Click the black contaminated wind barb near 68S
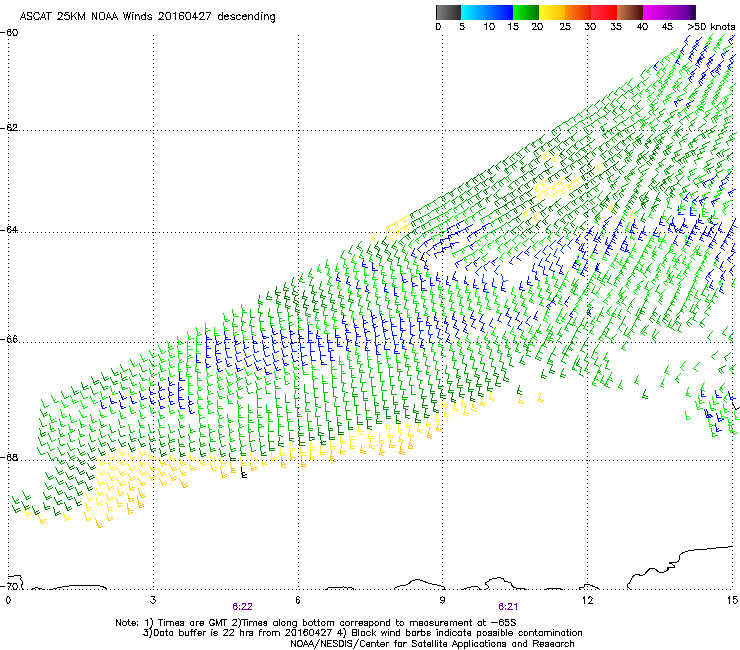The width and height of the screenshot is (740, 650). click(x=244, y=473)
